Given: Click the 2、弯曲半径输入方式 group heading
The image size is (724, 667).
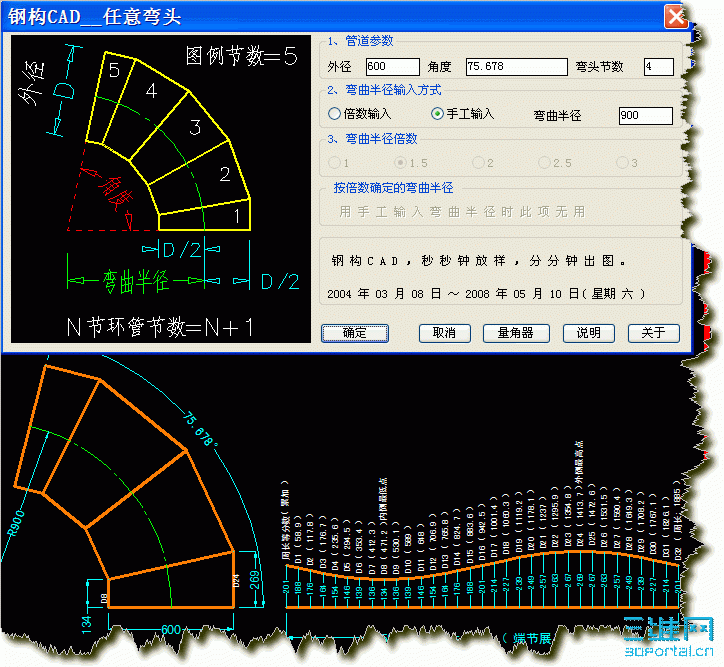Looking at the screenshot, I should tap(385, 90).
